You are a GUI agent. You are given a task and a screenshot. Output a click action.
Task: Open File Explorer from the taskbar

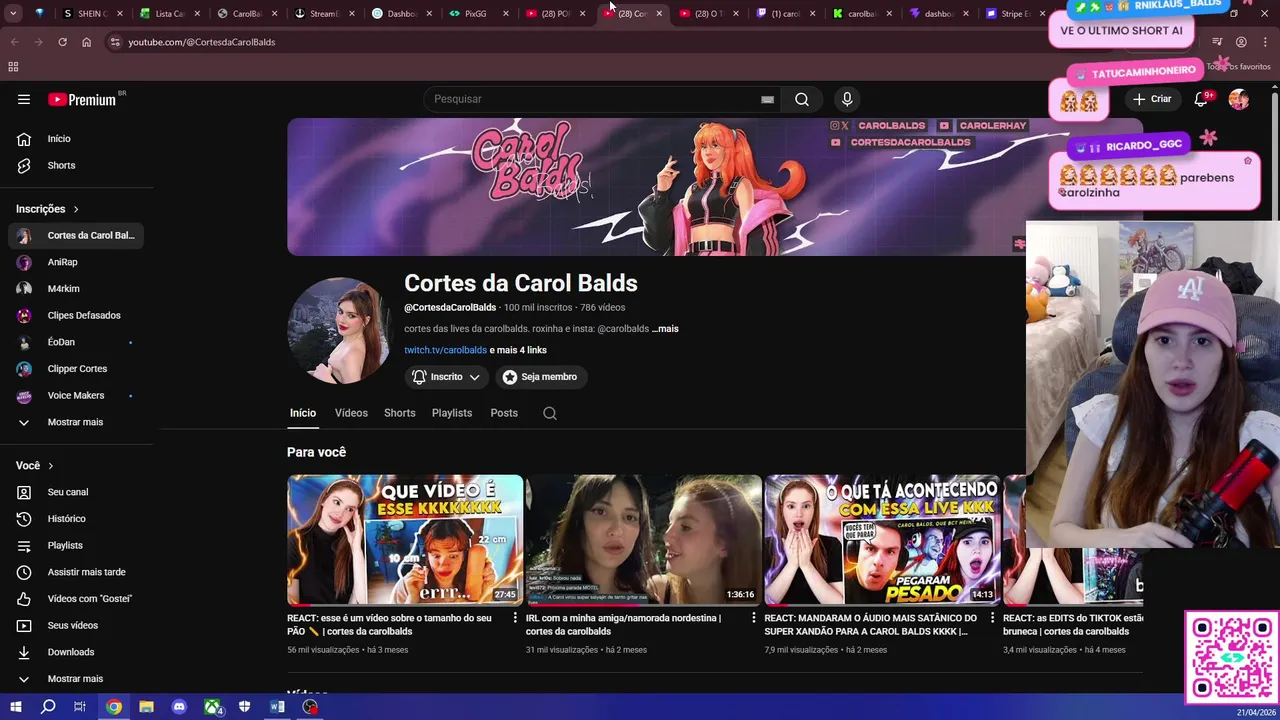(146, 707)
